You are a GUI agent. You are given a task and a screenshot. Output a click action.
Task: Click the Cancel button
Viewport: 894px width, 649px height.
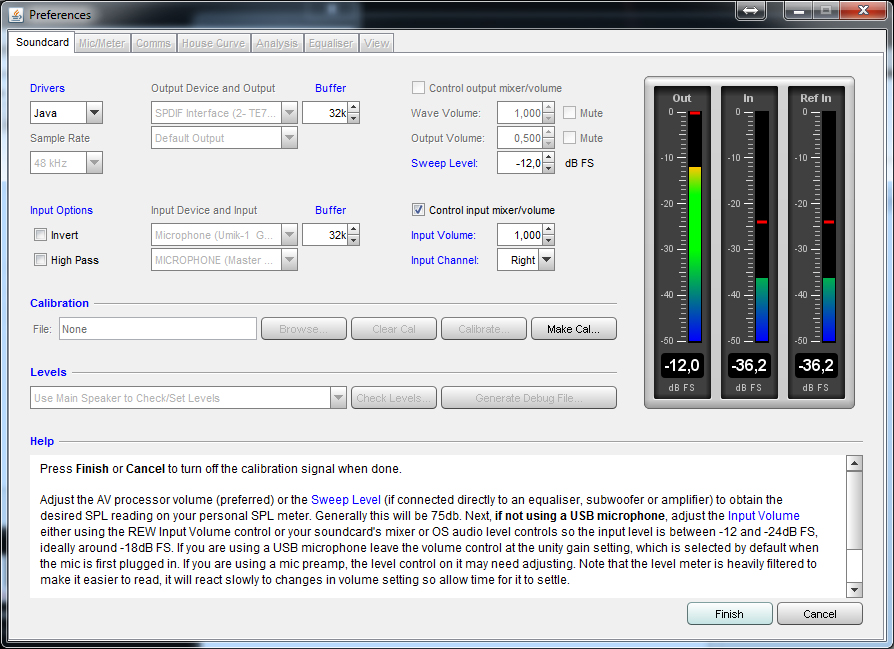tap(819, 614)
